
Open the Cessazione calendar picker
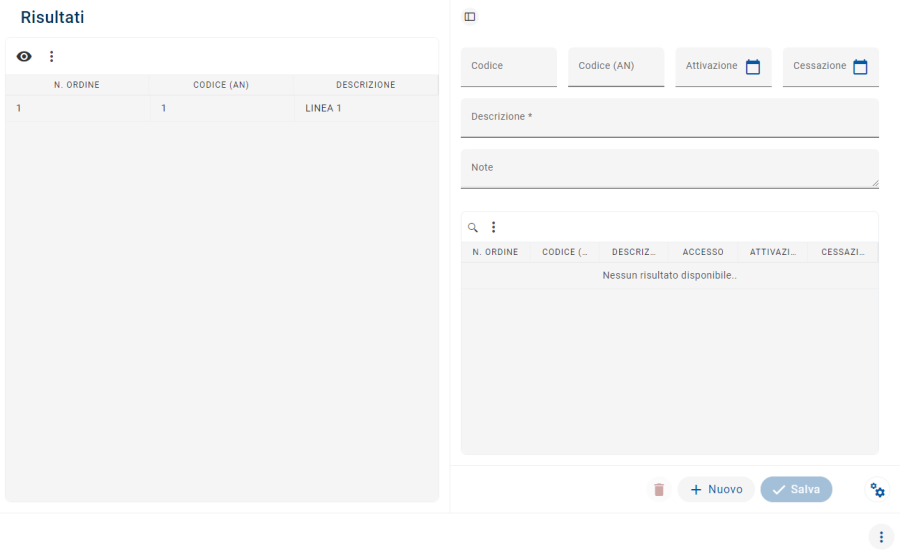(860, 67)
